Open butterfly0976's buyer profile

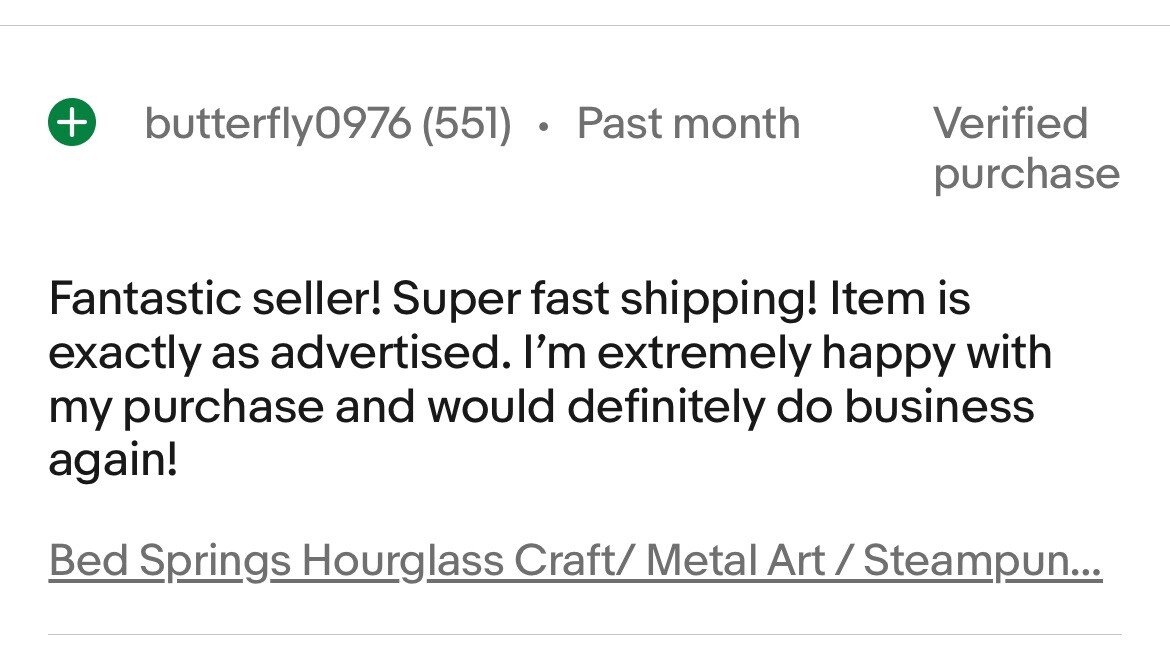[x=277, y=124]
